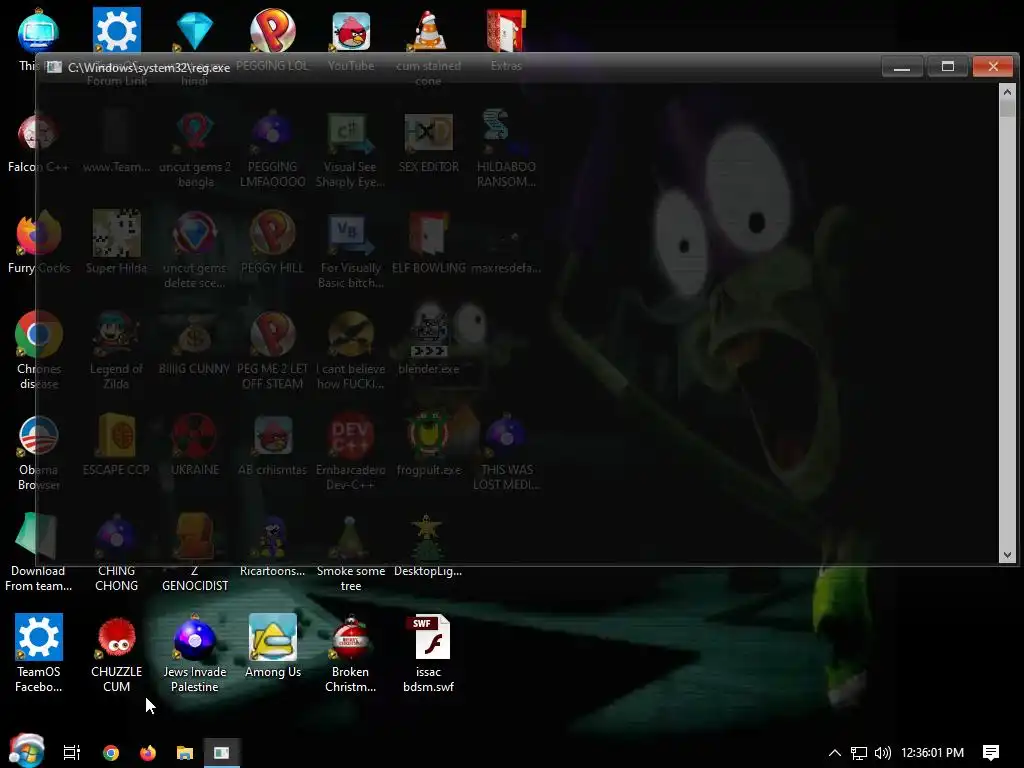Select the Angry Birds YouTube shortcut icon
The image size is (1024, 768).
click(351, 31)
